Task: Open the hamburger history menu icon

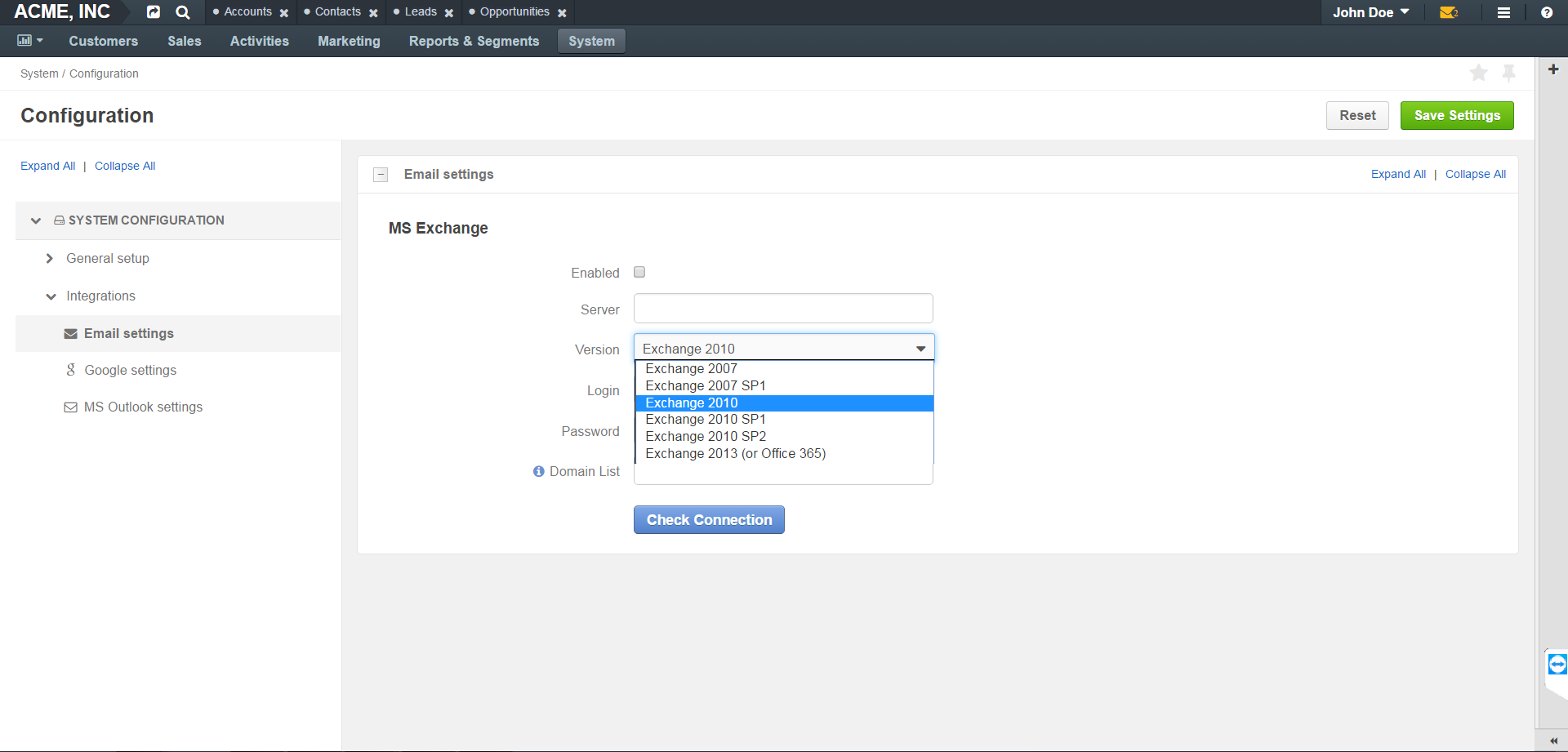Action: [1503, 12]
